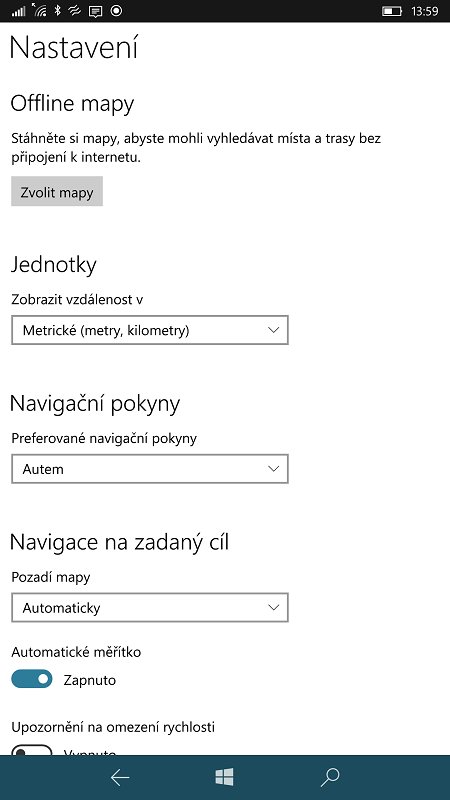Expand the Autem navigation instructions dropdown
The height and width of the screenshot is (800, 450).
(x=150, y=469)
